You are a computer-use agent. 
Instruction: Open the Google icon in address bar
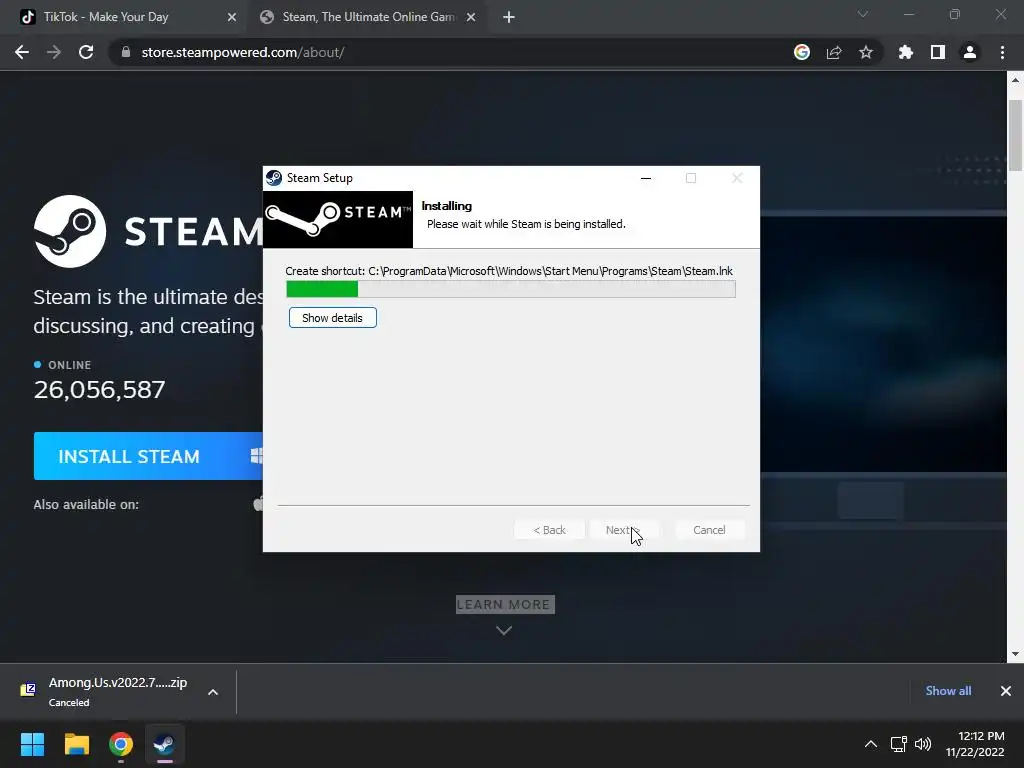click(x=802, y=52)
